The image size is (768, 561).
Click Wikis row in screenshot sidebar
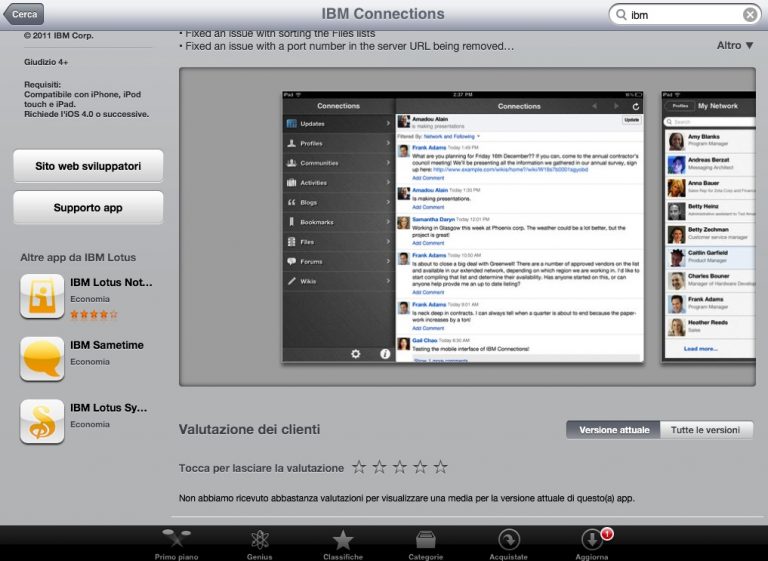pos(339,281)
